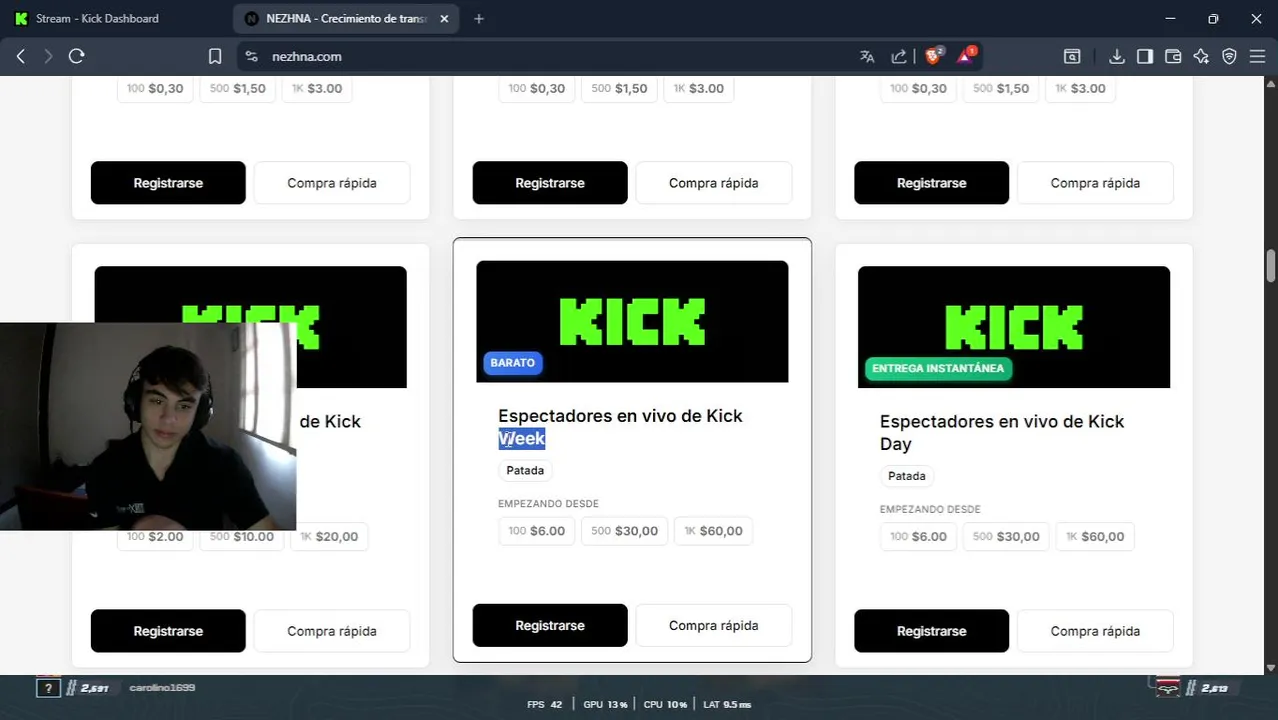Close the NEZHNA tab
This screenshot has width=1278, height=720.
(x=444, y=18)
